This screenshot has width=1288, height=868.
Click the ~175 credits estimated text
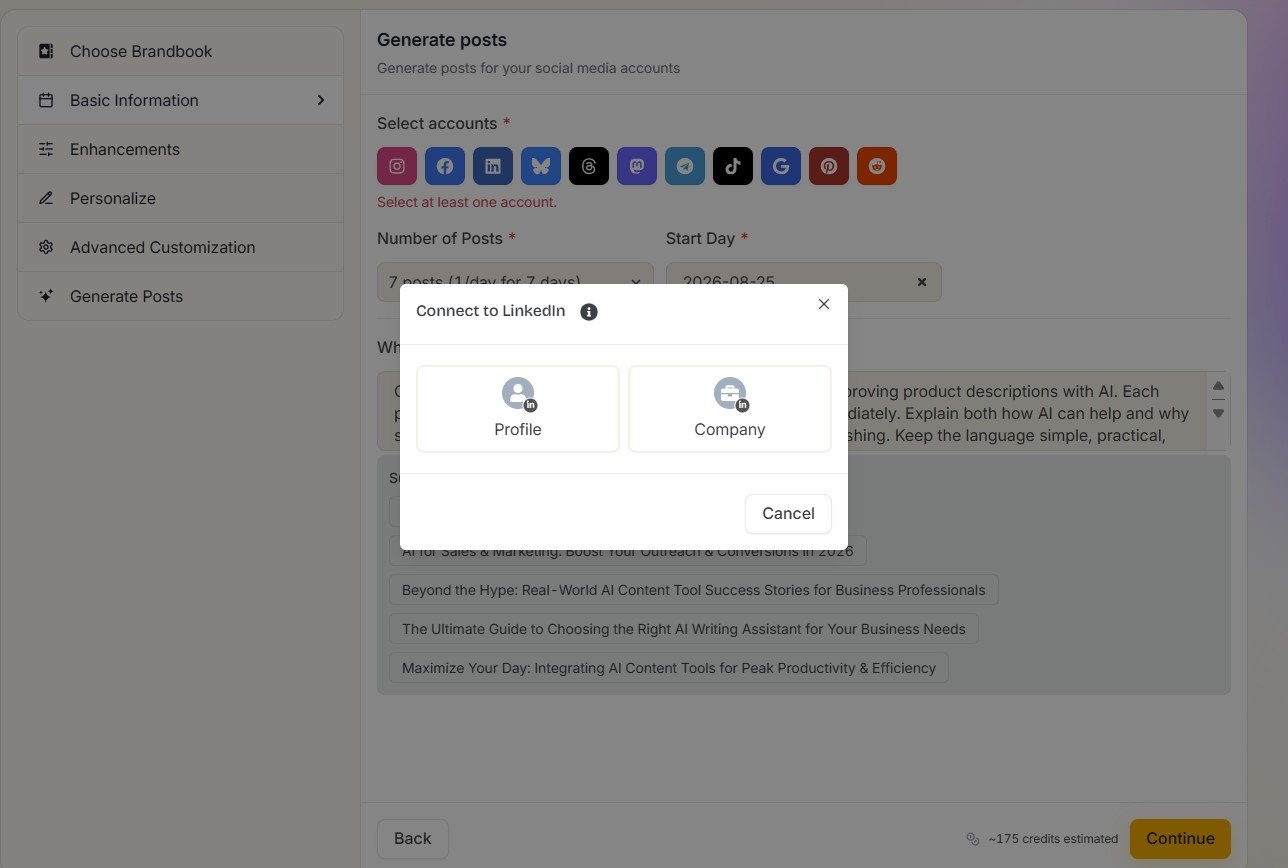(x=1053, y=839)
